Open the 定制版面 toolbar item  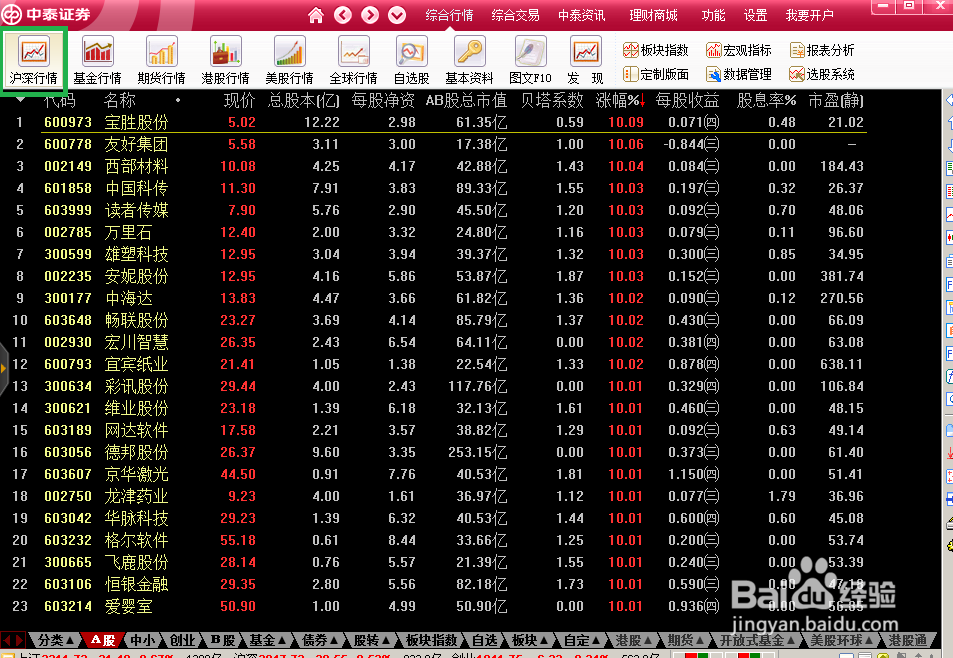656,74
